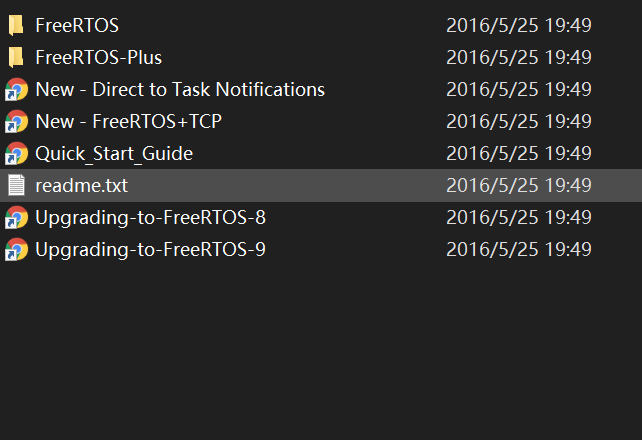Select the readme.txt file name
Viewport: 642px width, 440px height.
(x=81, y=185)
